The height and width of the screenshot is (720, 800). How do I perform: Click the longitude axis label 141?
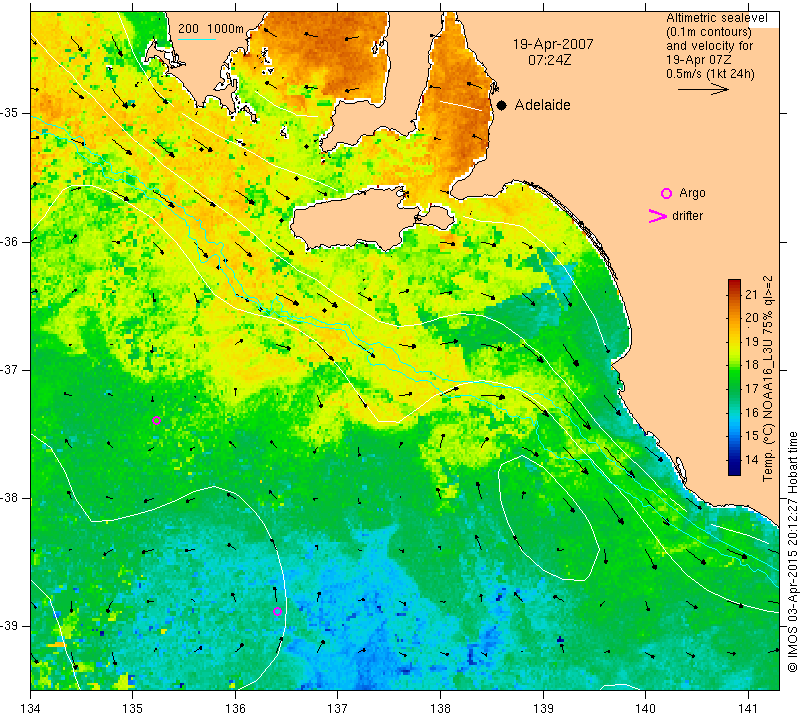[748, 708]
